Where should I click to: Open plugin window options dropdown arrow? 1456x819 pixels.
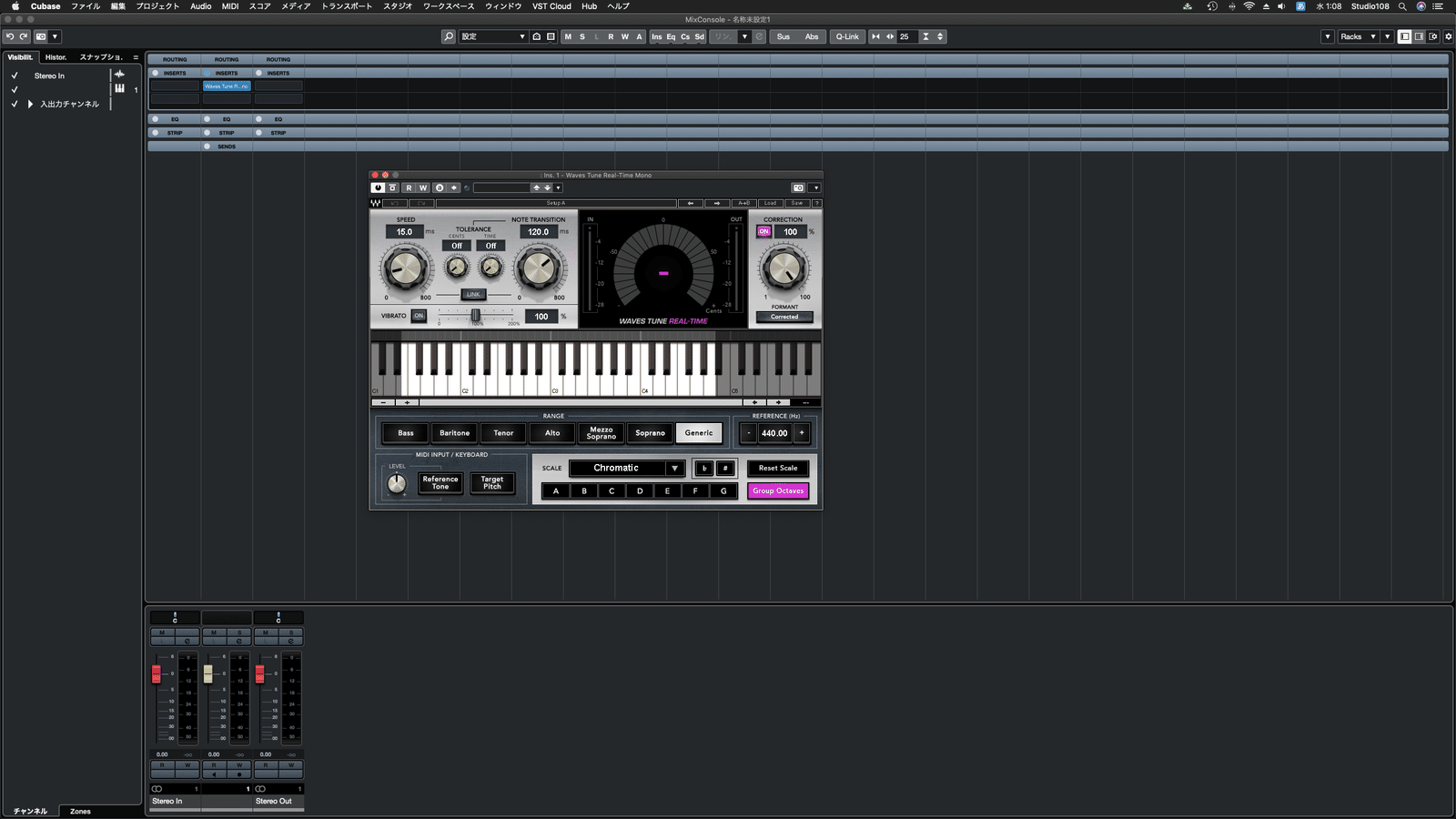pyautogui.click(x=815, y=187)
